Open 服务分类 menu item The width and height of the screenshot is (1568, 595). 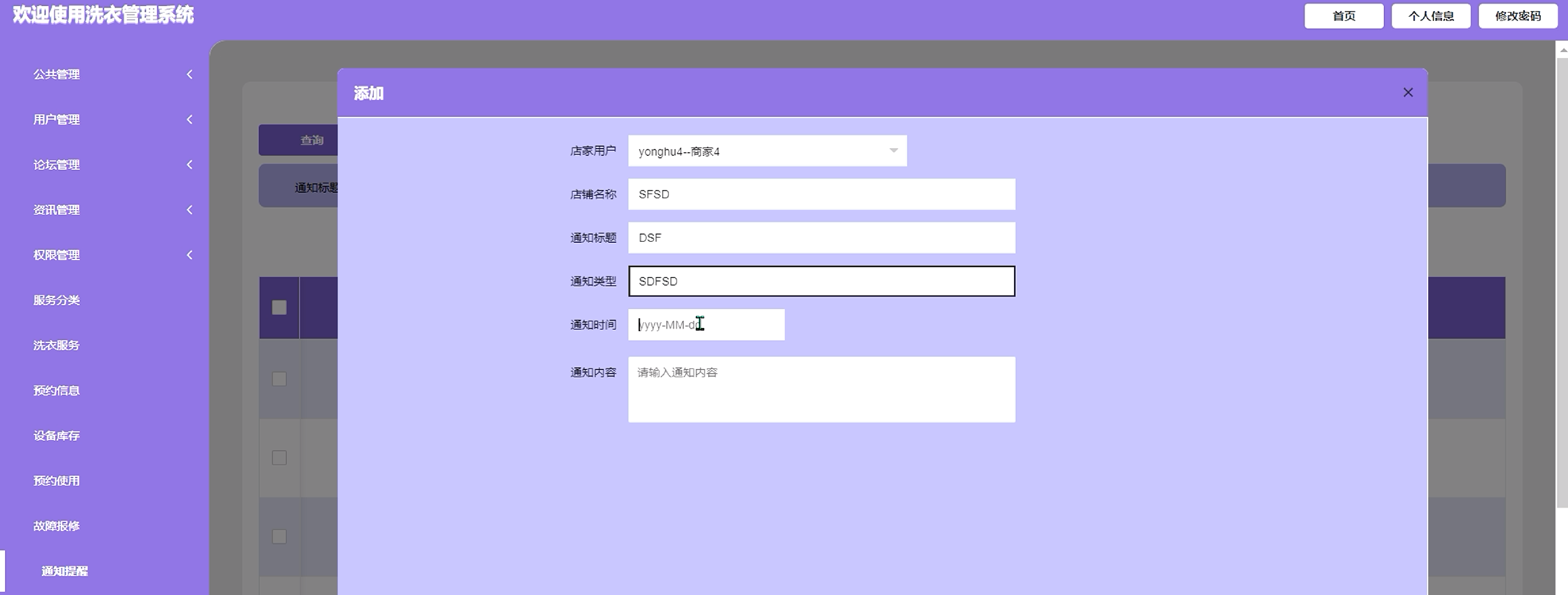click(x=57, y=300)
